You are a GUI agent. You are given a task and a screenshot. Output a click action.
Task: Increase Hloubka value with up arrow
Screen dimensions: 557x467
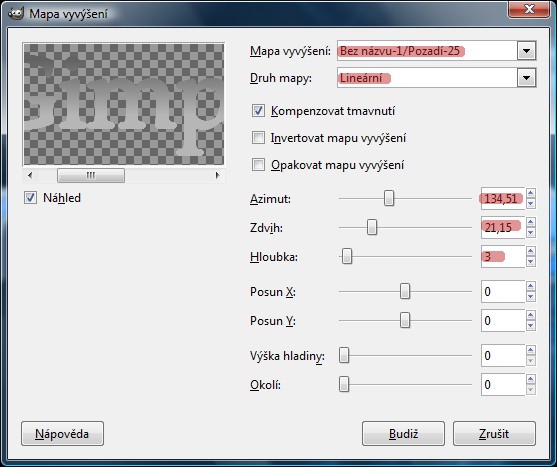[531, 251]
